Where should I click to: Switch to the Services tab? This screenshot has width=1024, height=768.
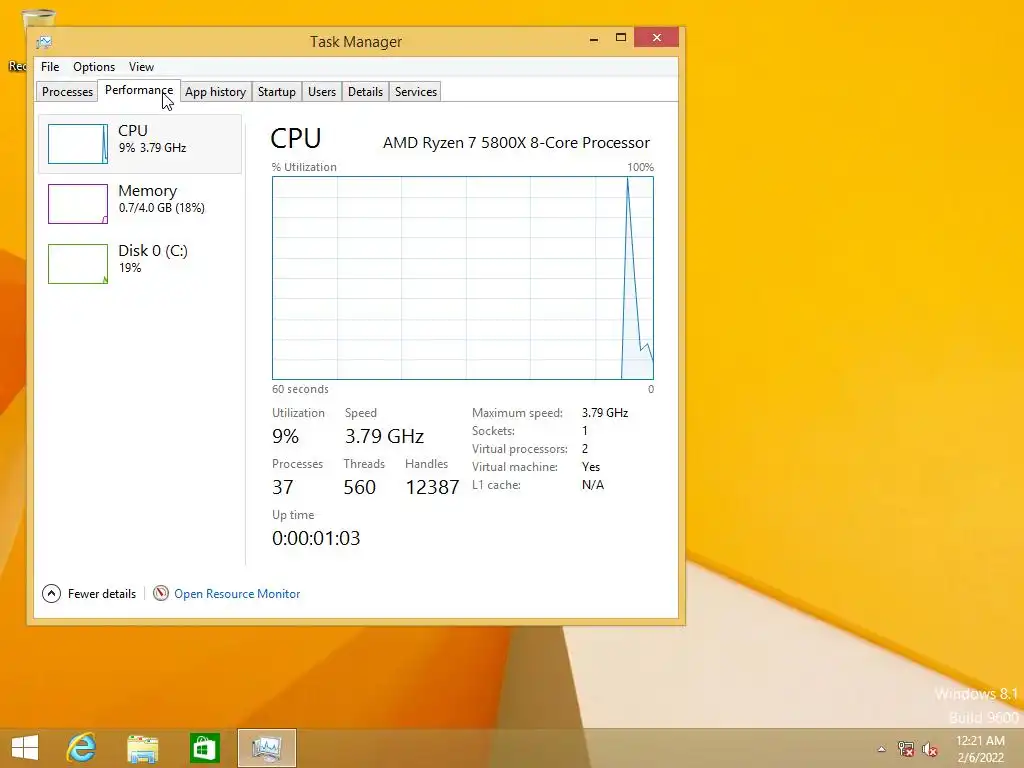(415, 91)
